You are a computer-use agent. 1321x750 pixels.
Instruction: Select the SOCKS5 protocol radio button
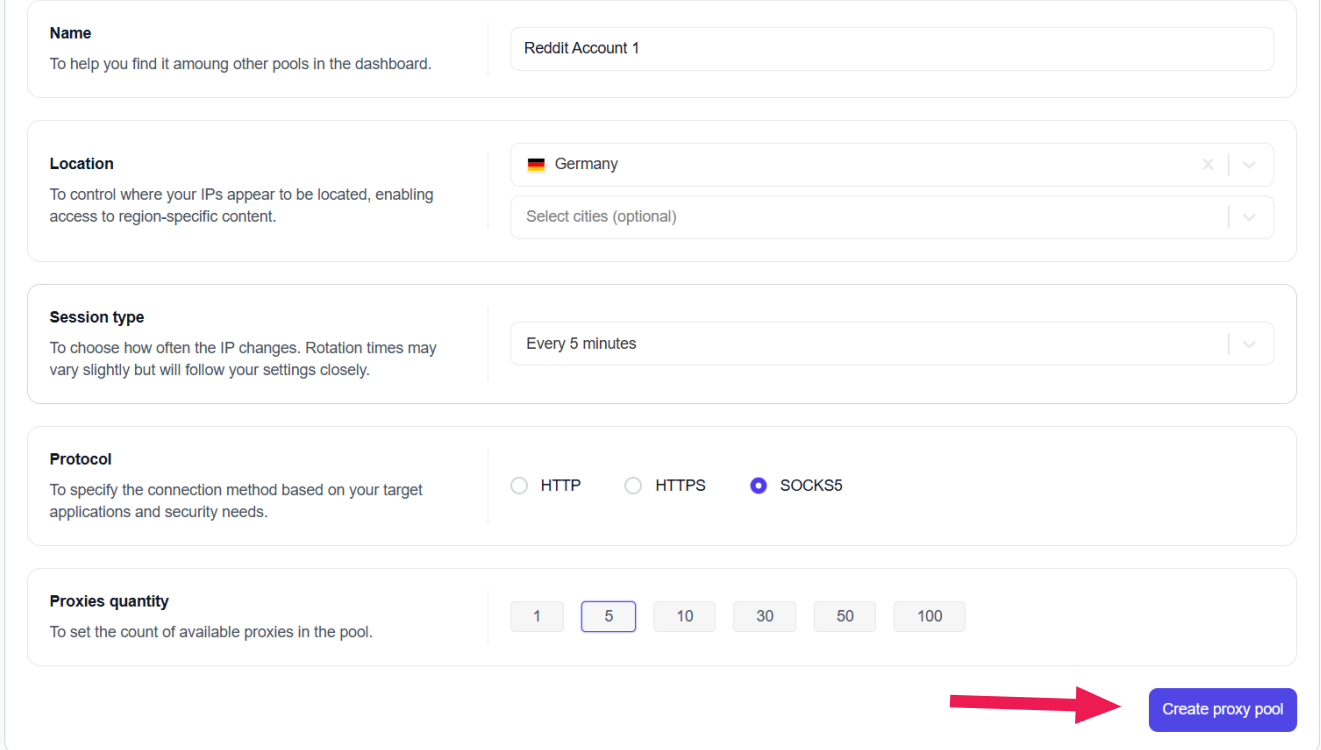758,486
